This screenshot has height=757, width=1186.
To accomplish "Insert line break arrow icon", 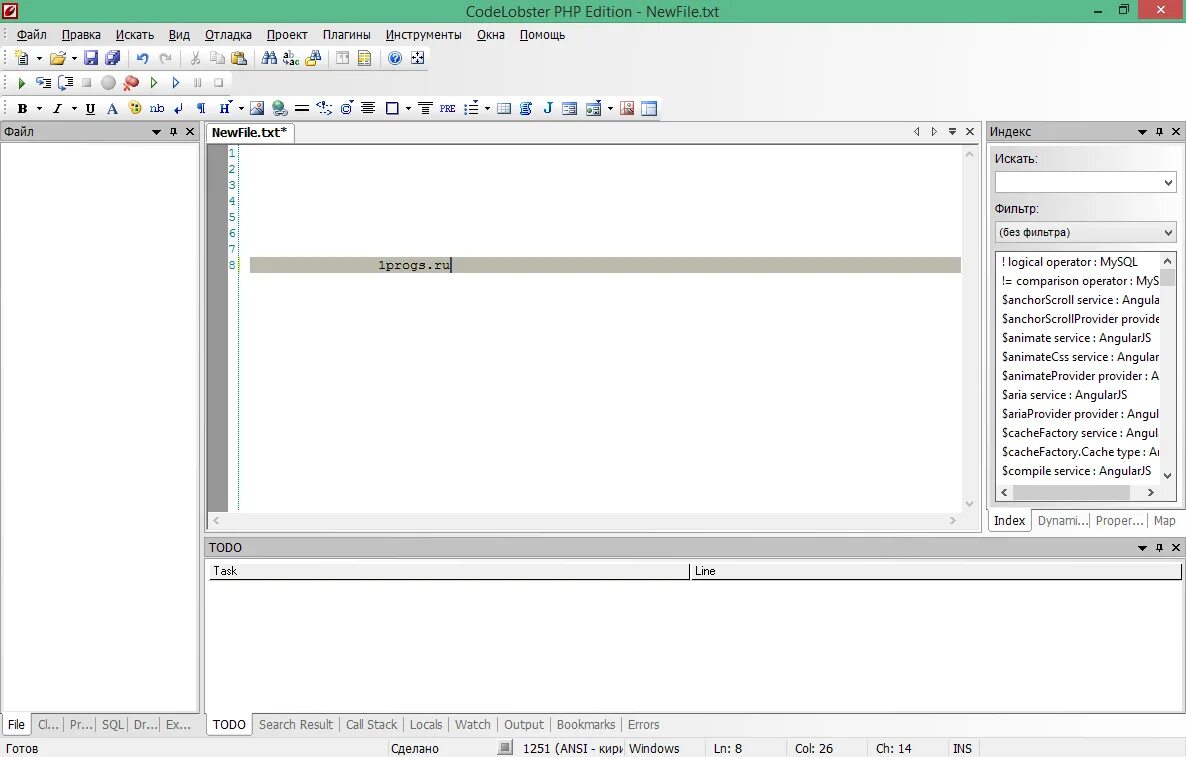I will (179, 109).
